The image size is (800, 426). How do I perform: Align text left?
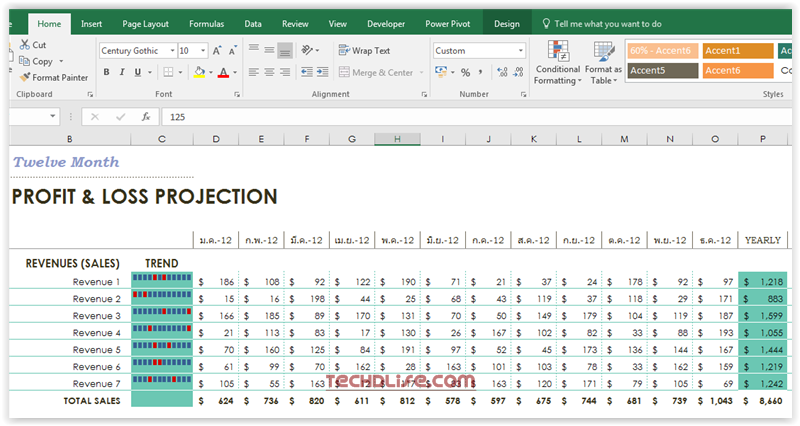point(254,72)
